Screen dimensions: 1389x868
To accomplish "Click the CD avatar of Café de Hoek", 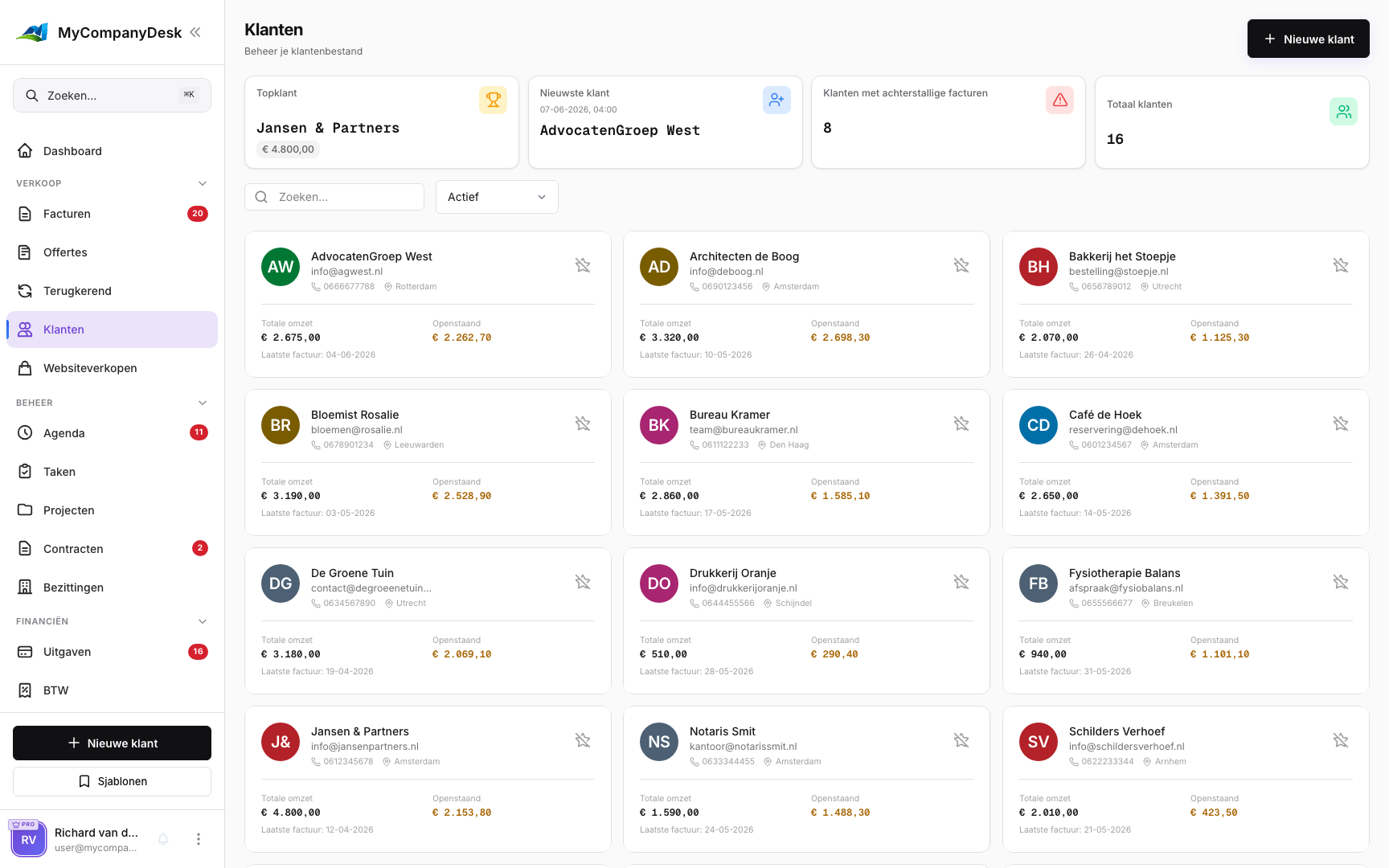I will pos(1039,425).
